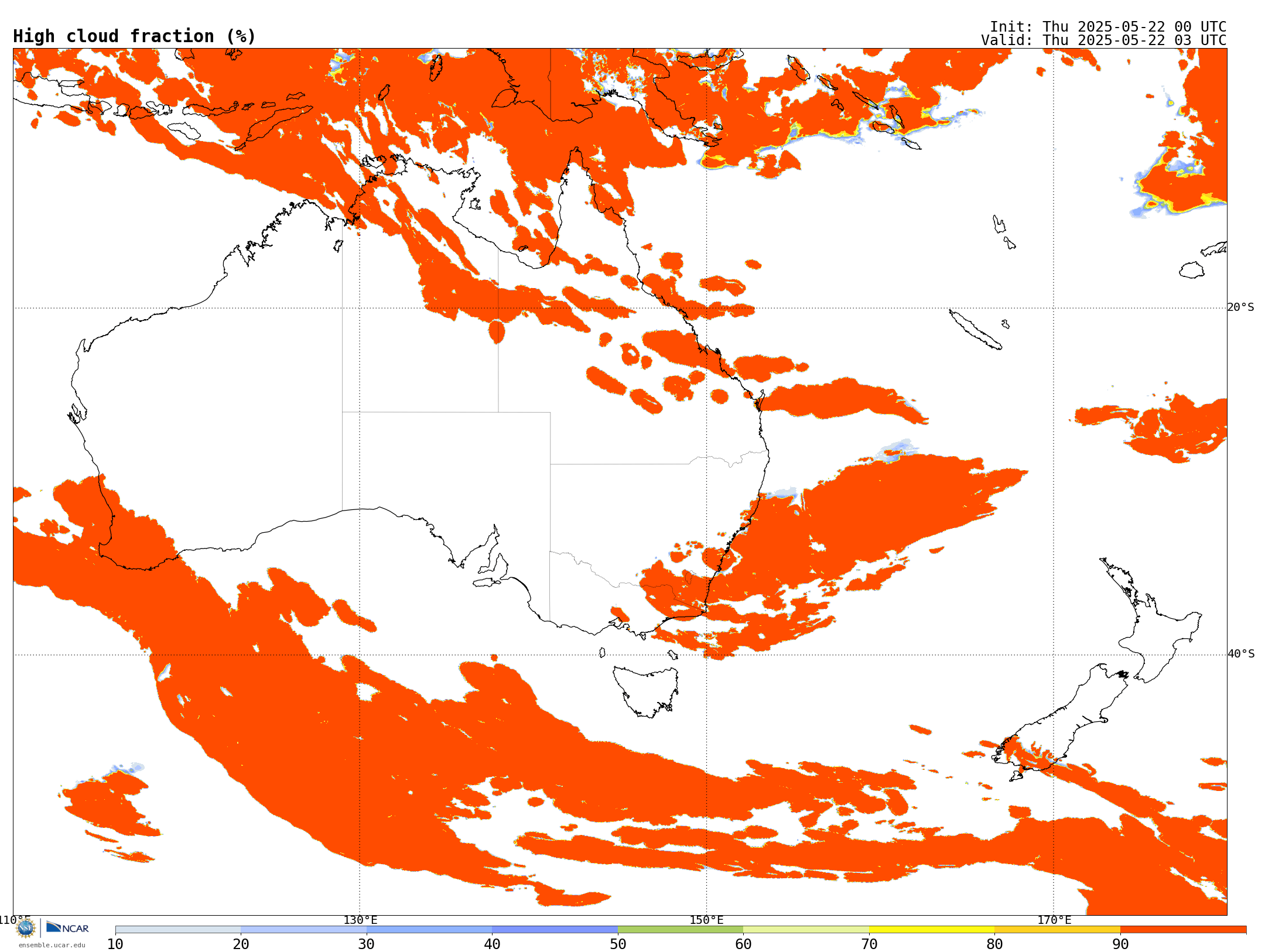The height and width of the screenshot is (952, 1265).
Task: Click the colorbar tick label 30
Action: point(367,944)
